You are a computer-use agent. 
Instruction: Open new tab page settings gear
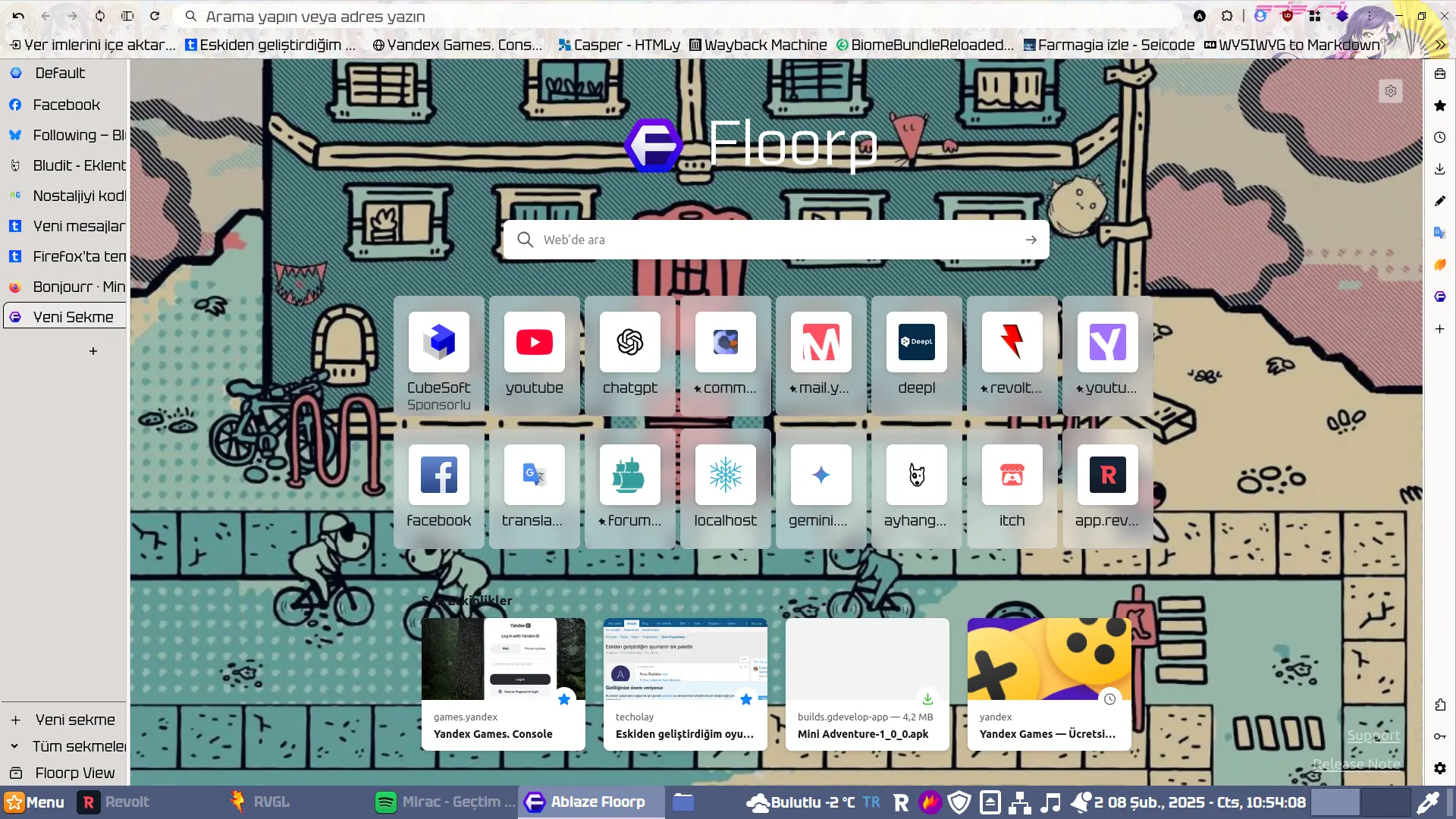pyautogui.click(x=1391, y=91)
